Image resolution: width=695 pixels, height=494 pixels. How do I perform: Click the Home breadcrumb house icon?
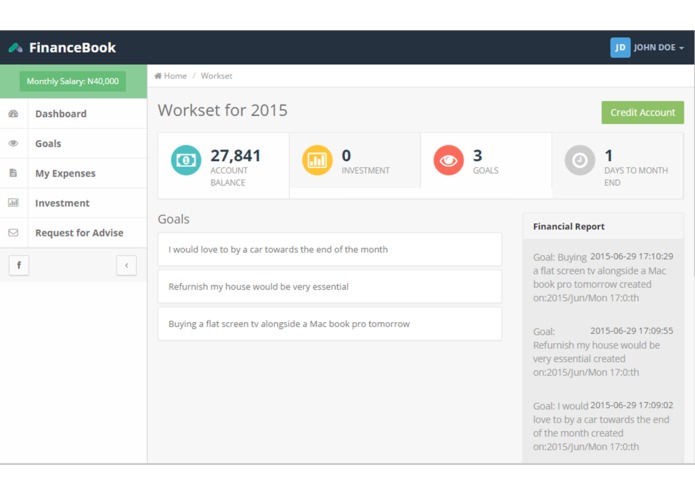158,76
